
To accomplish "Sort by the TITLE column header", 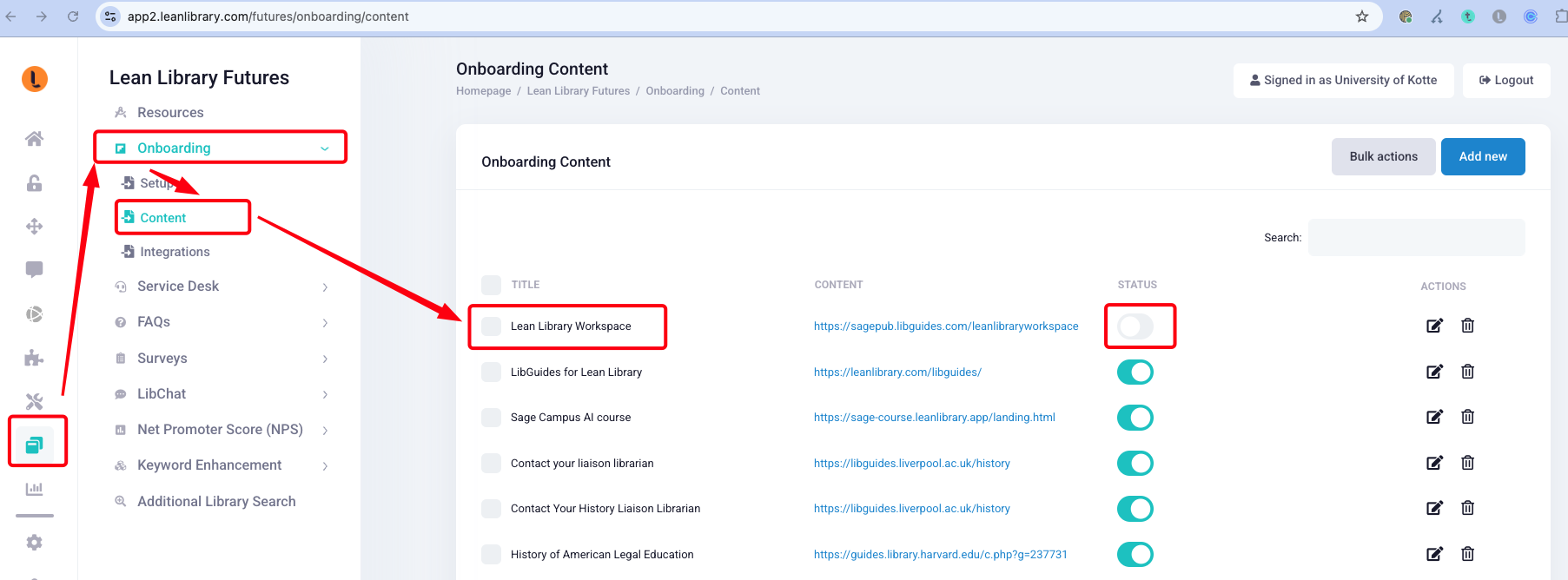I will [526, 285].
